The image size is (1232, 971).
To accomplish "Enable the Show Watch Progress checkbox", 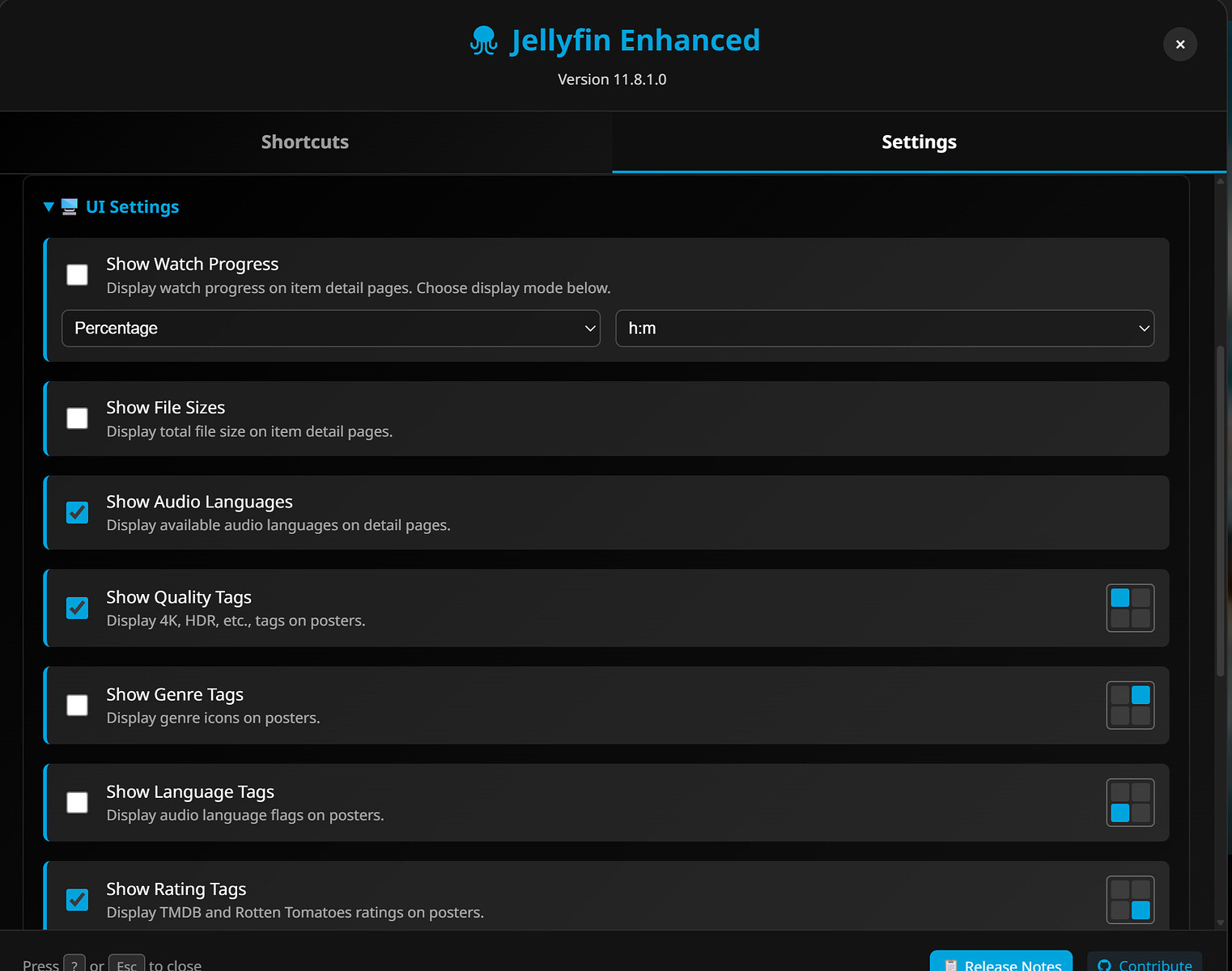I will tap(77, 275).
